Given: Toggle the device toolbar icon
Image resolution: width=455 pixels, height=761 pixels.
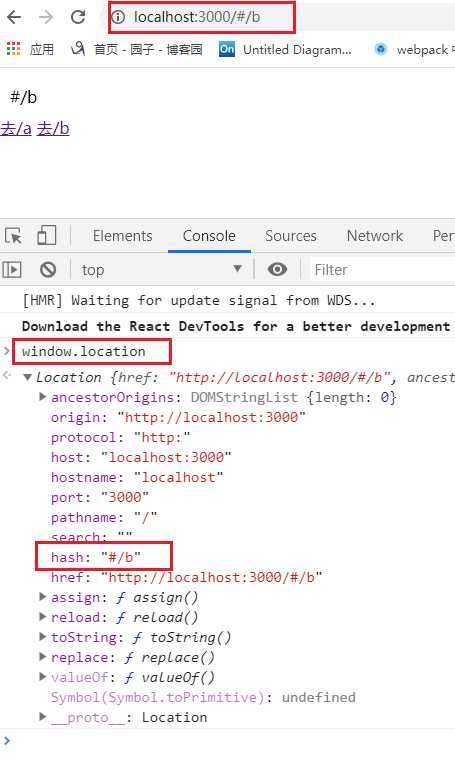Looking at the screenshot, I should [x=47, y=235].
